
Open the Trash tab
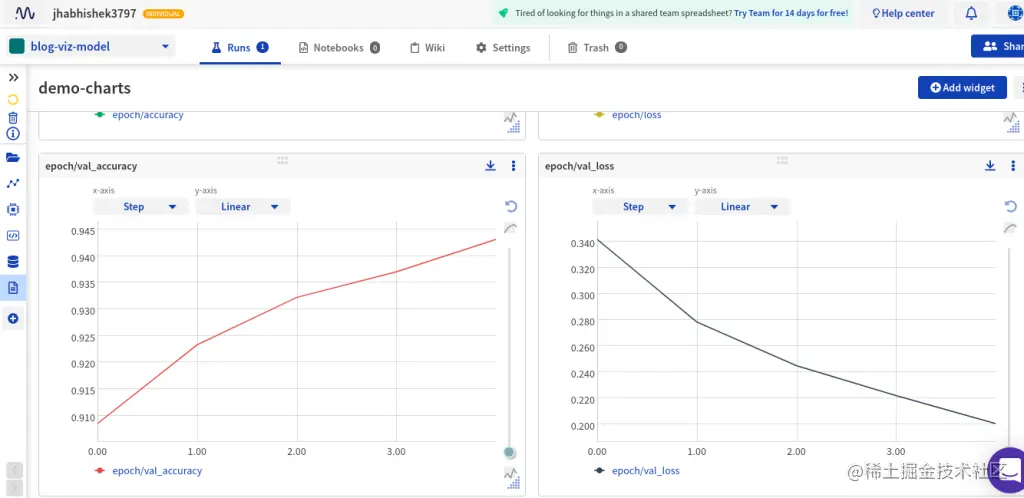point(597,48)
